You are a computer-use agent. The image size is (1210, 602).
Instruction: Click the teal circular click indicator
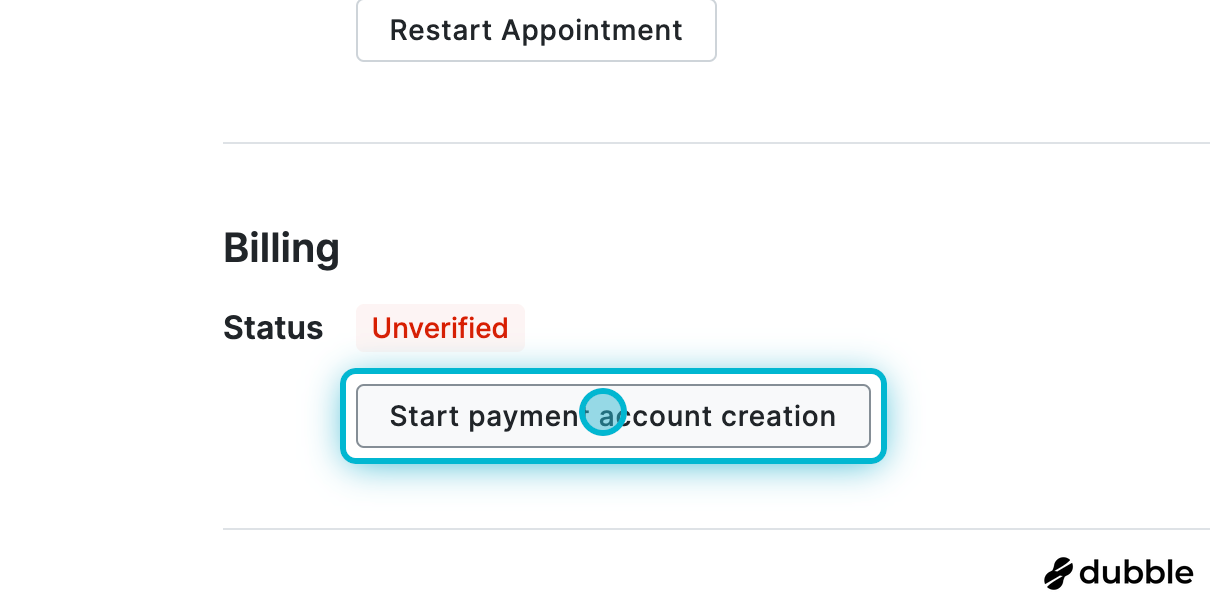603,412
